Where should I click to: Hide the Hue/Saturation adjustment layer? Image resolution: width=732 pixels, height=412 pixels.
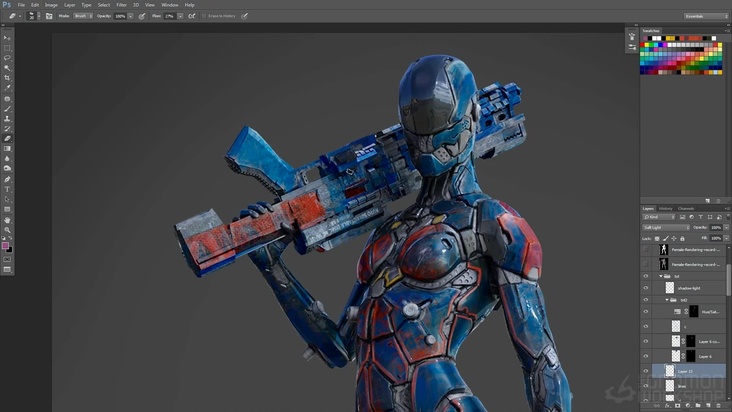click(646, 312)
